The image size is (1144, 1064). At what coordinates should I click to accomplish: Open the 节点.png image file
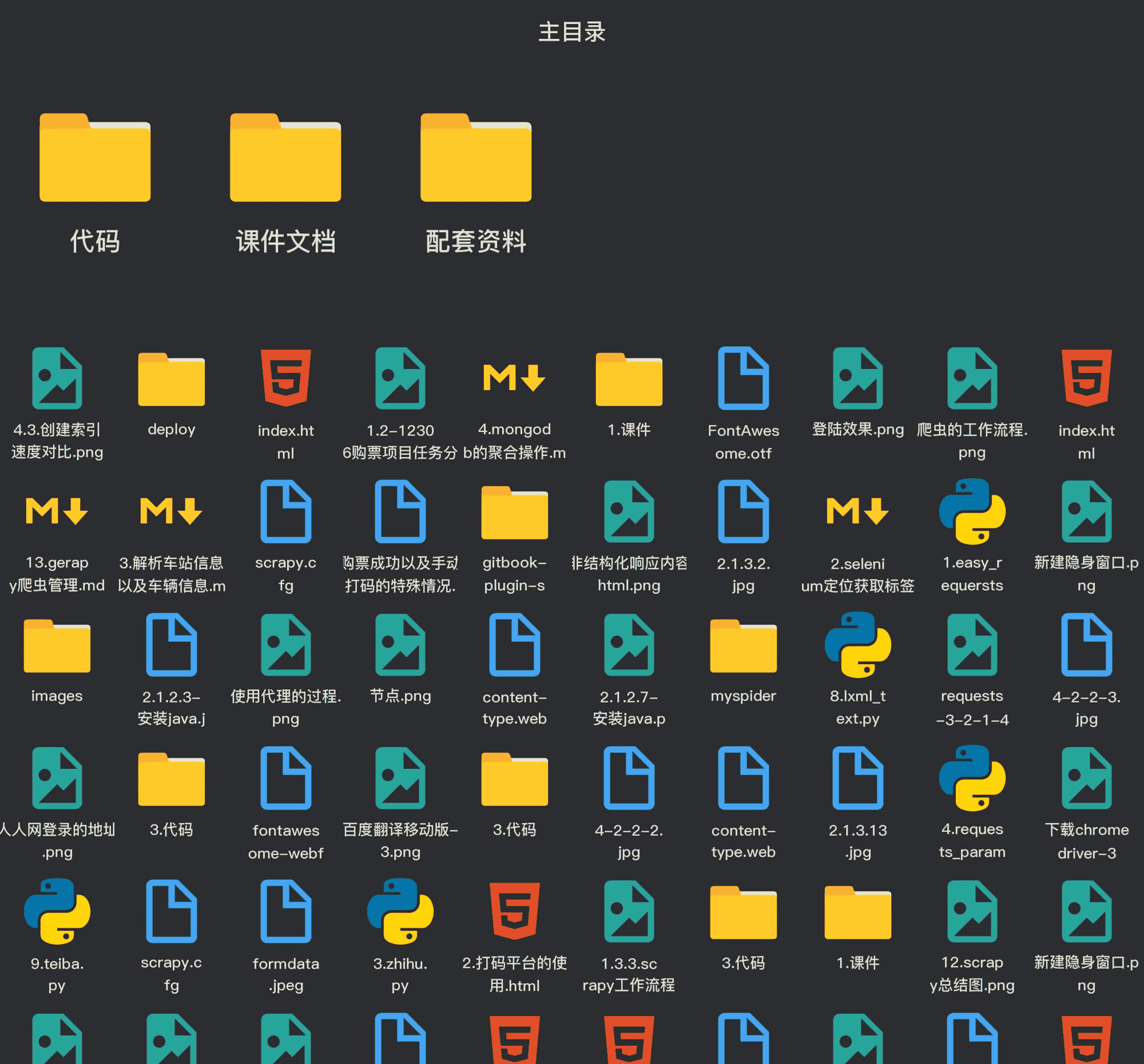click(x=400, y=645)
